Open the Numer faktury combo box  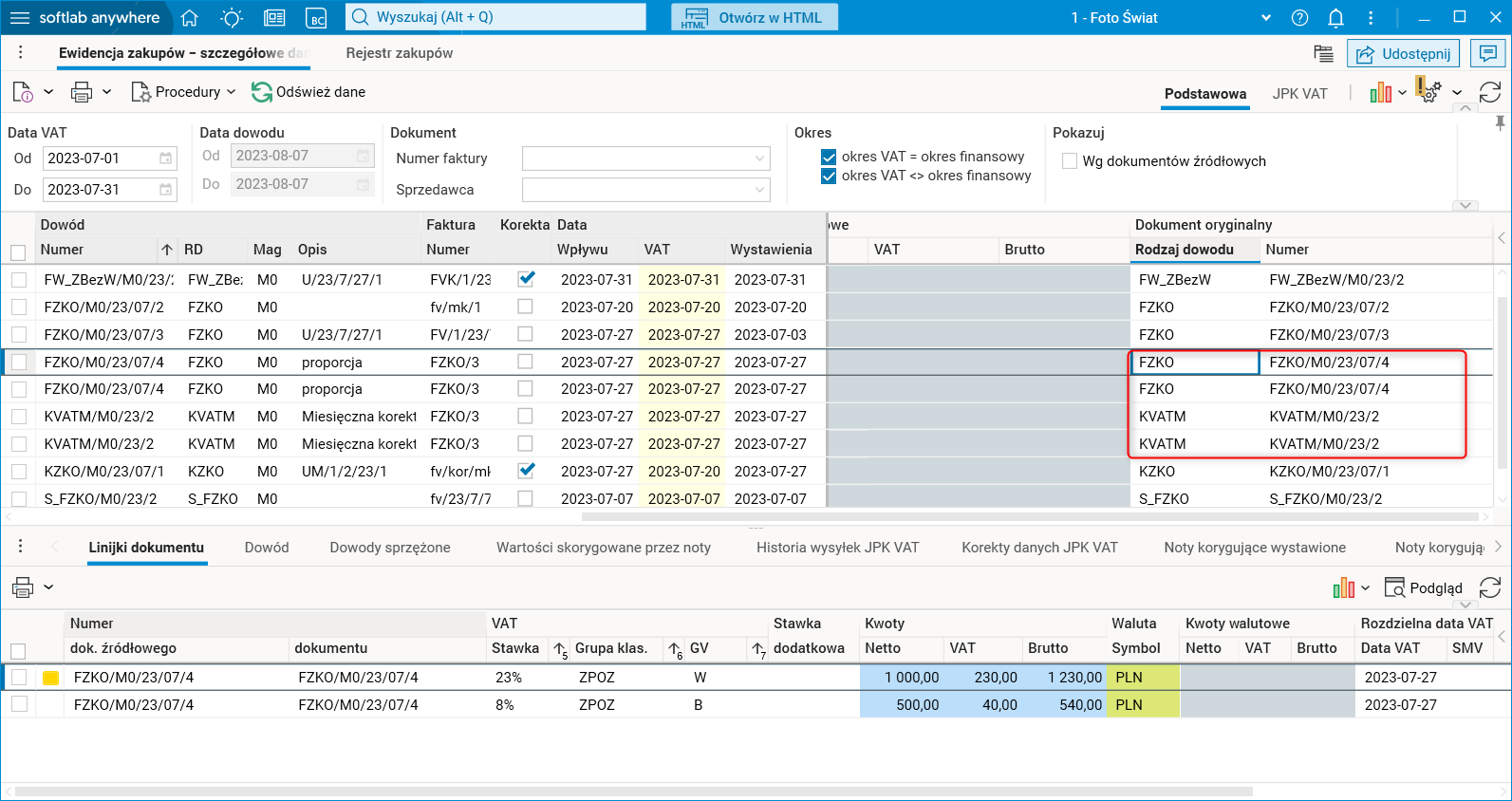point(645,158)
